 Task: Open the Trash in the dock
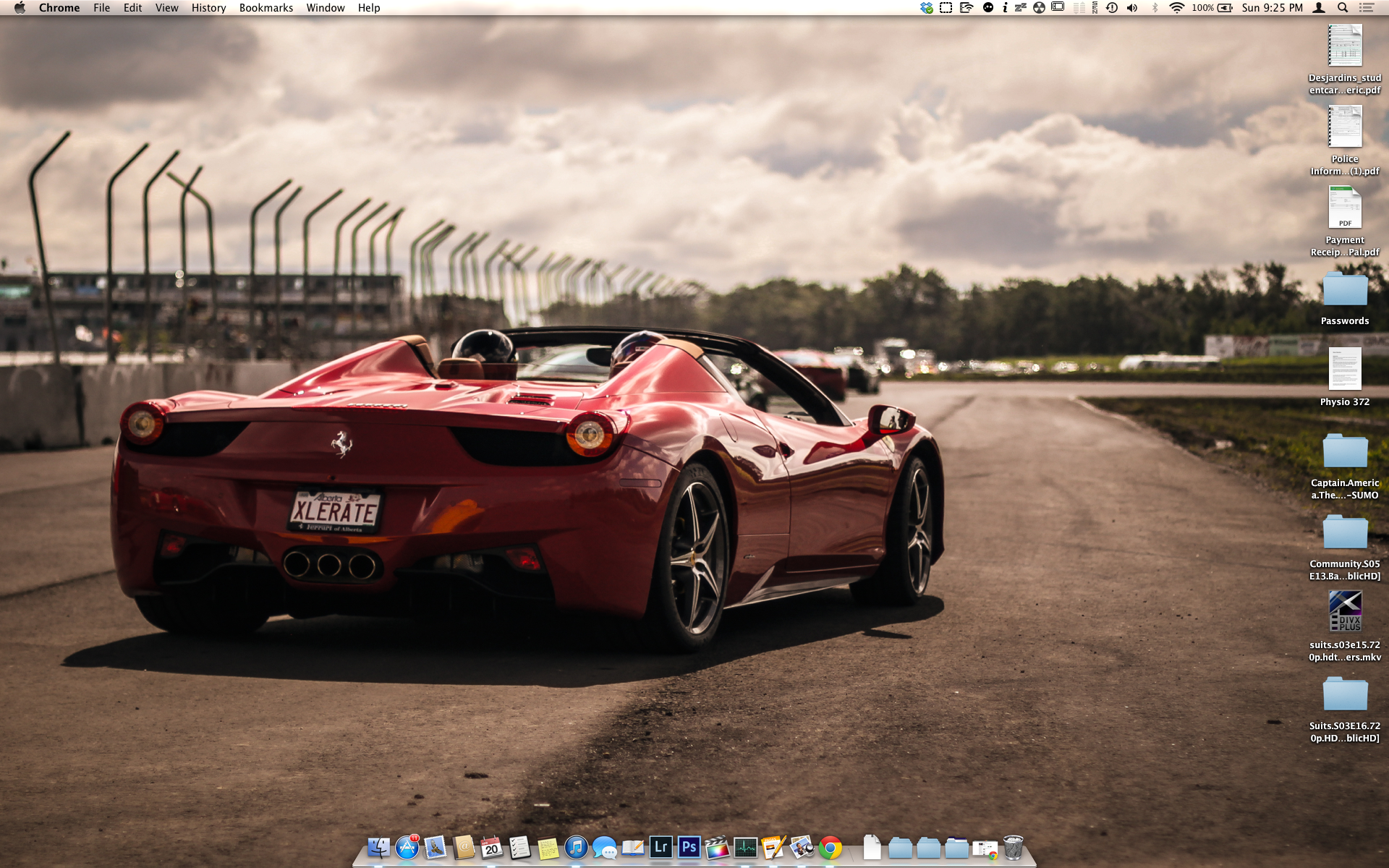(x=1014, y=847)
